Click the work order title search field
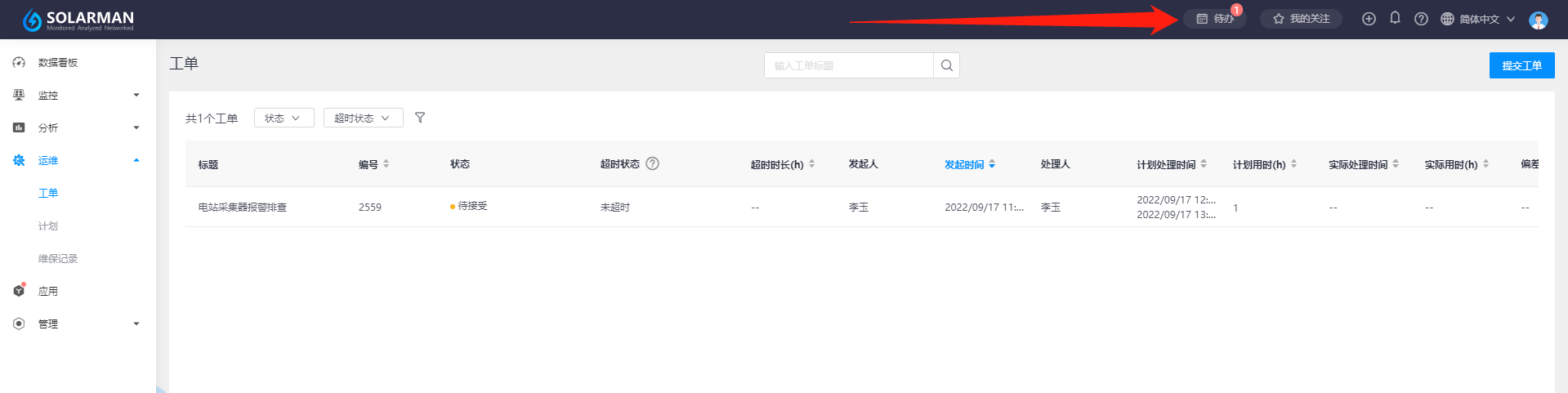Viewport: 1568px width, 393px height. [848, 65]
